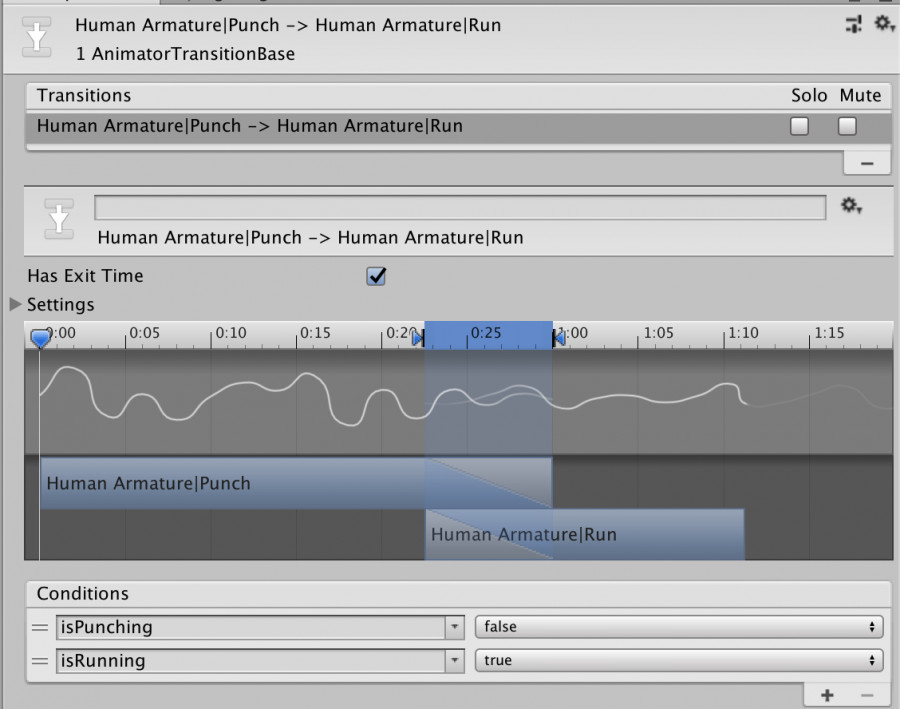Click the transition start marker arrow on the timeline

click(x=418, y=338)
